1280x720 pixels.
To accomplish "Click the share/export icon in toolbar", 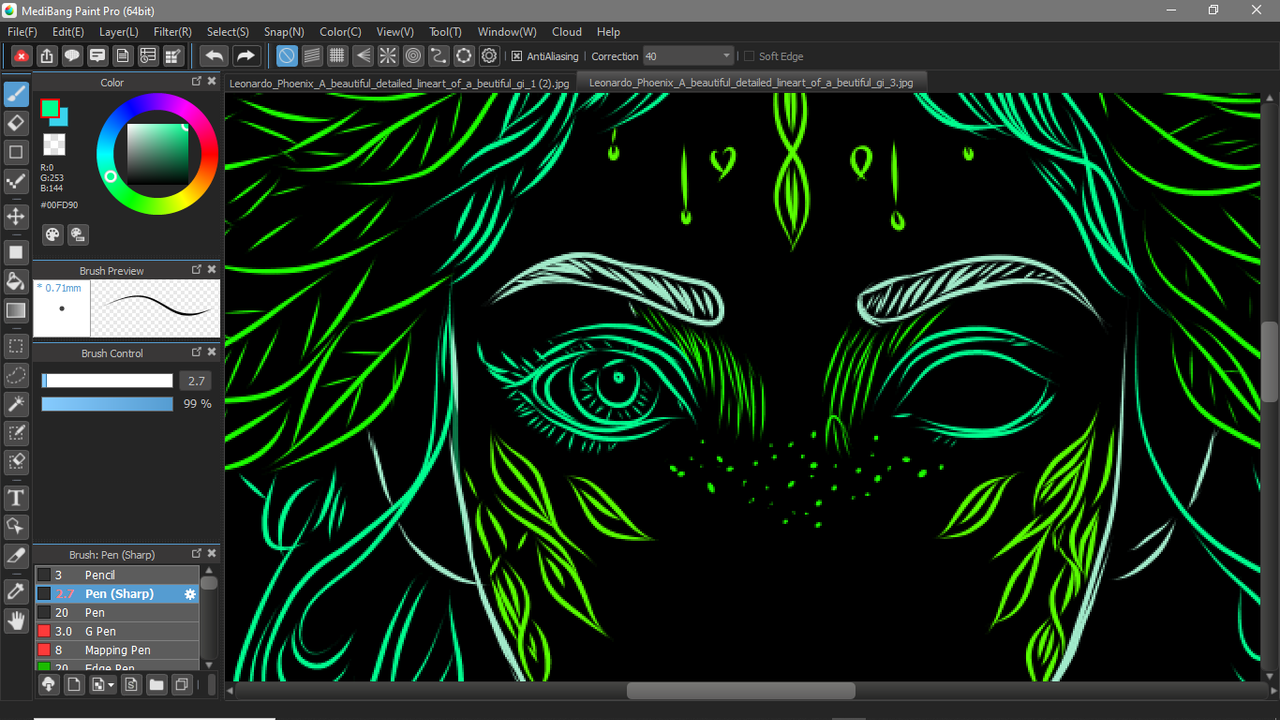I will [47, 56].
